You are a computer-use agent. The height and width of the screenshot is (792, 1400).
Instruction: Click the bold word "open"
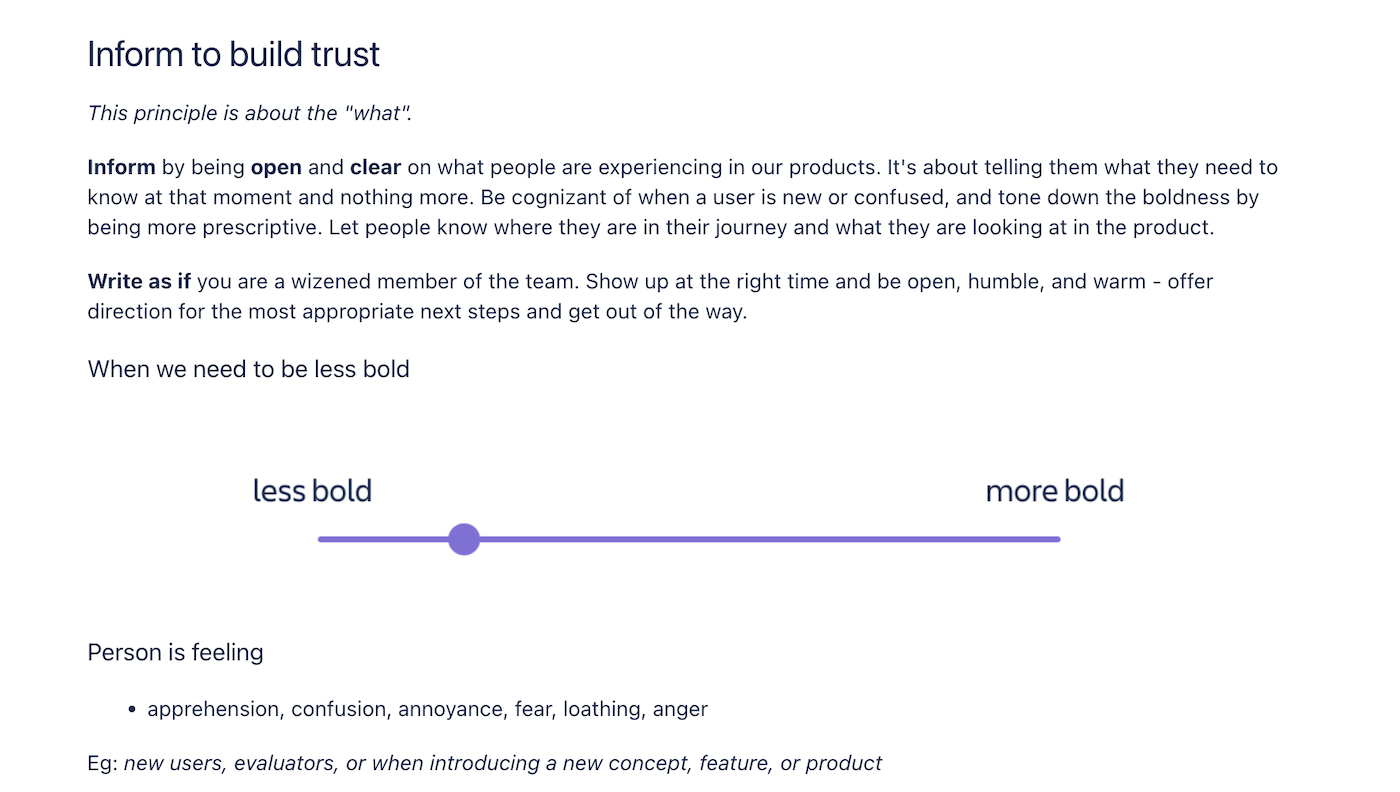click(276, 167)
